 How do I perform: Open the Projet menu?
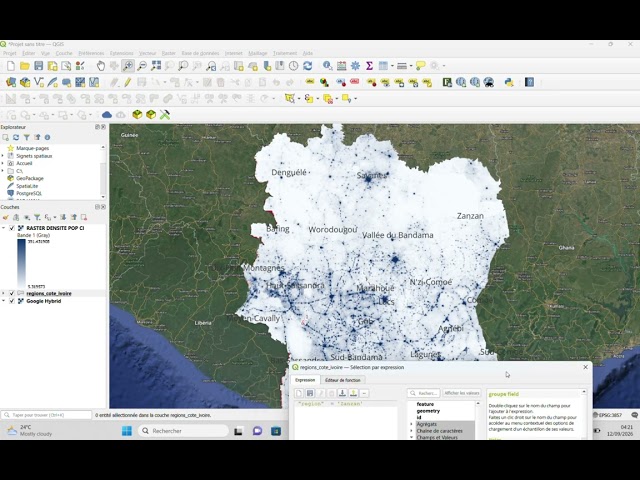point(9,53)
